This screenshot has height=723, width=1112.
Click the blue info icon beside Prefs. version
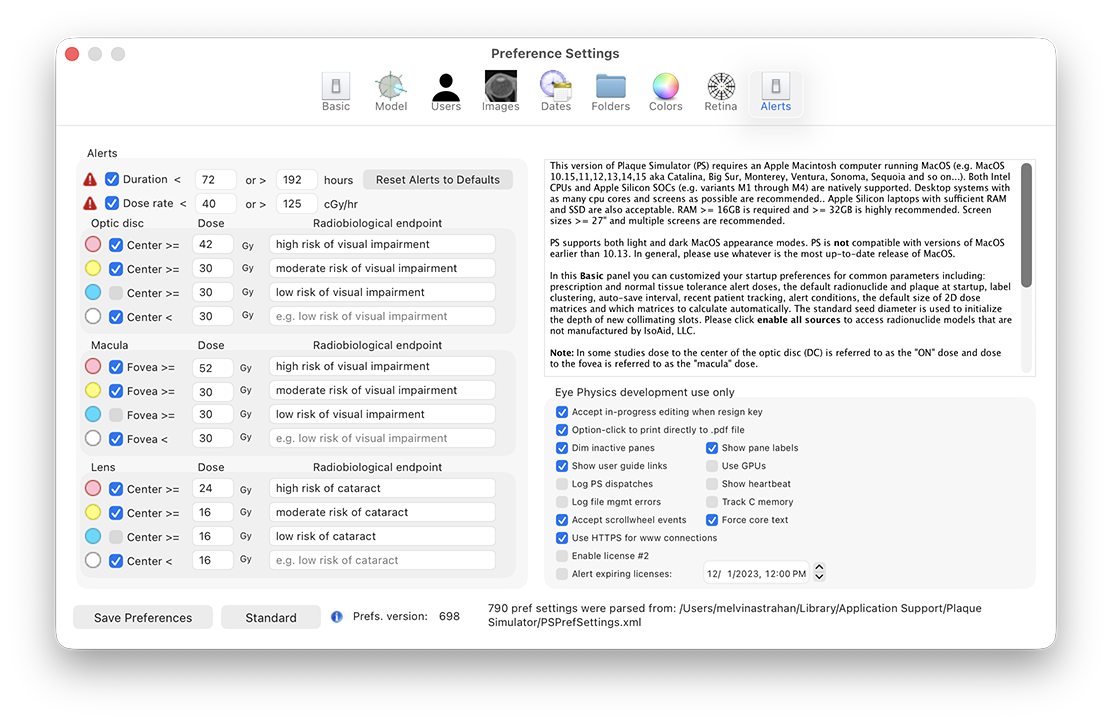337,617
